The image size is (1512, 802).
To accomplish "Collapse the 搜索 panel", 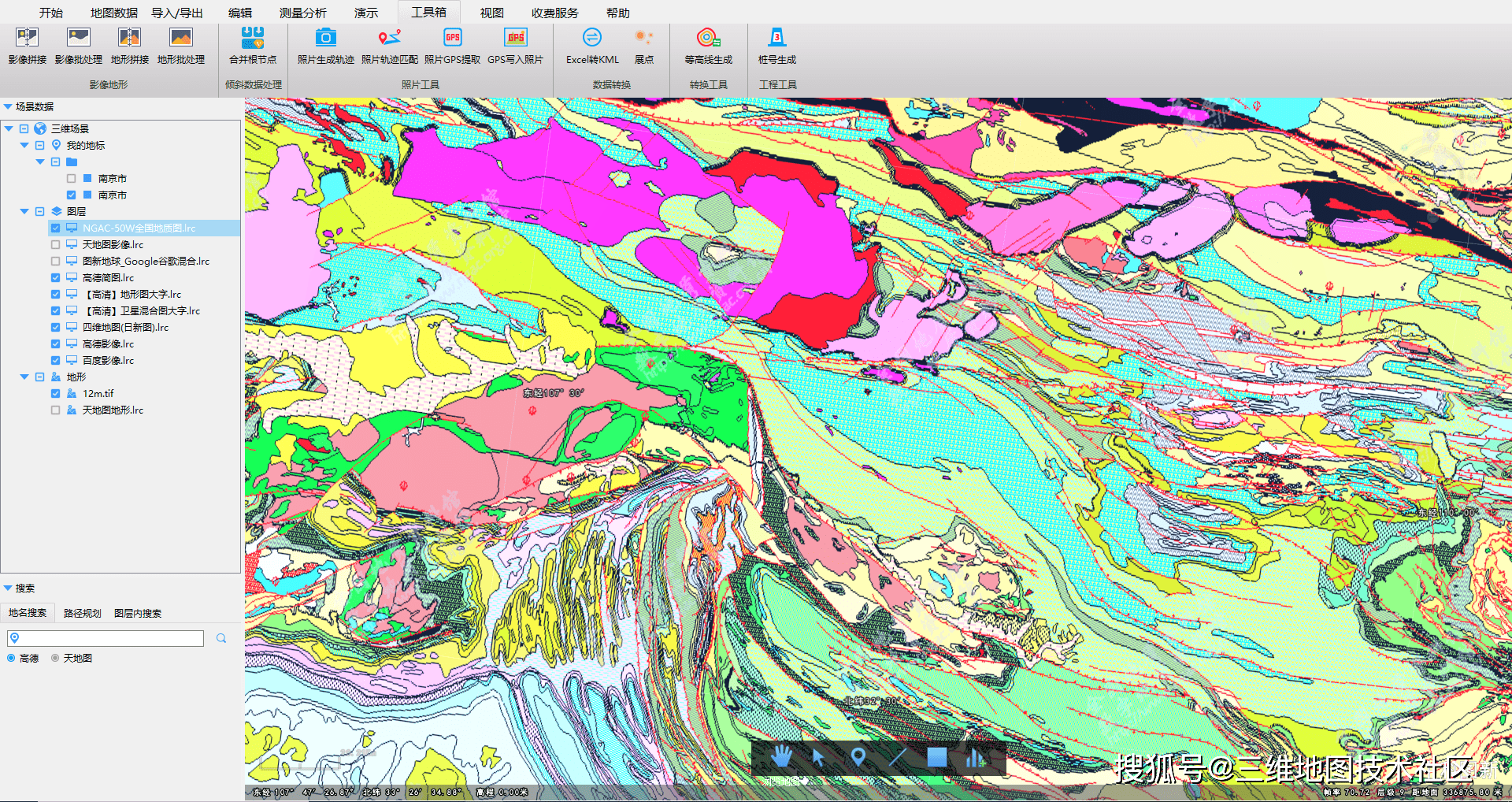I will (x=8, y=588).
